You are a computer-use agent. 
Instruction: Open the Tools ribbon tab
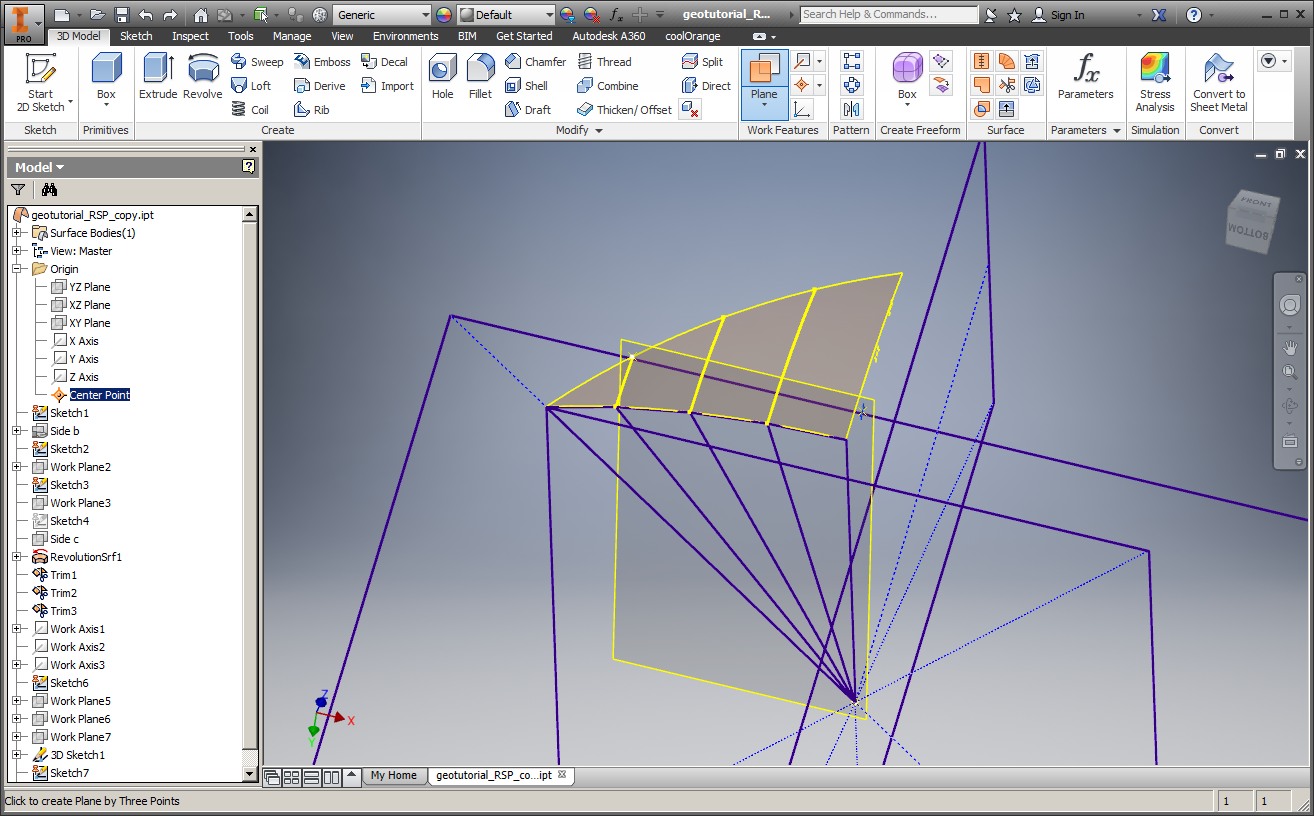pos(241,36)
